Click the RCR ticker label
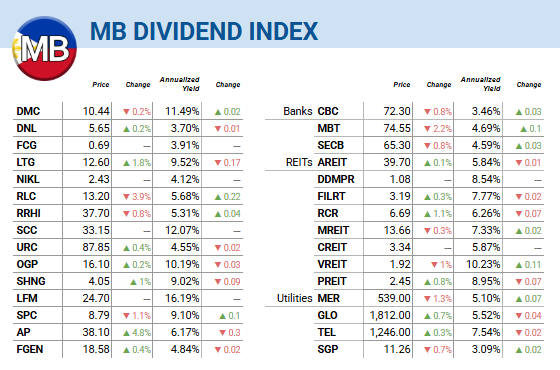This screenshot has height=370, width=560. (328, 214)
